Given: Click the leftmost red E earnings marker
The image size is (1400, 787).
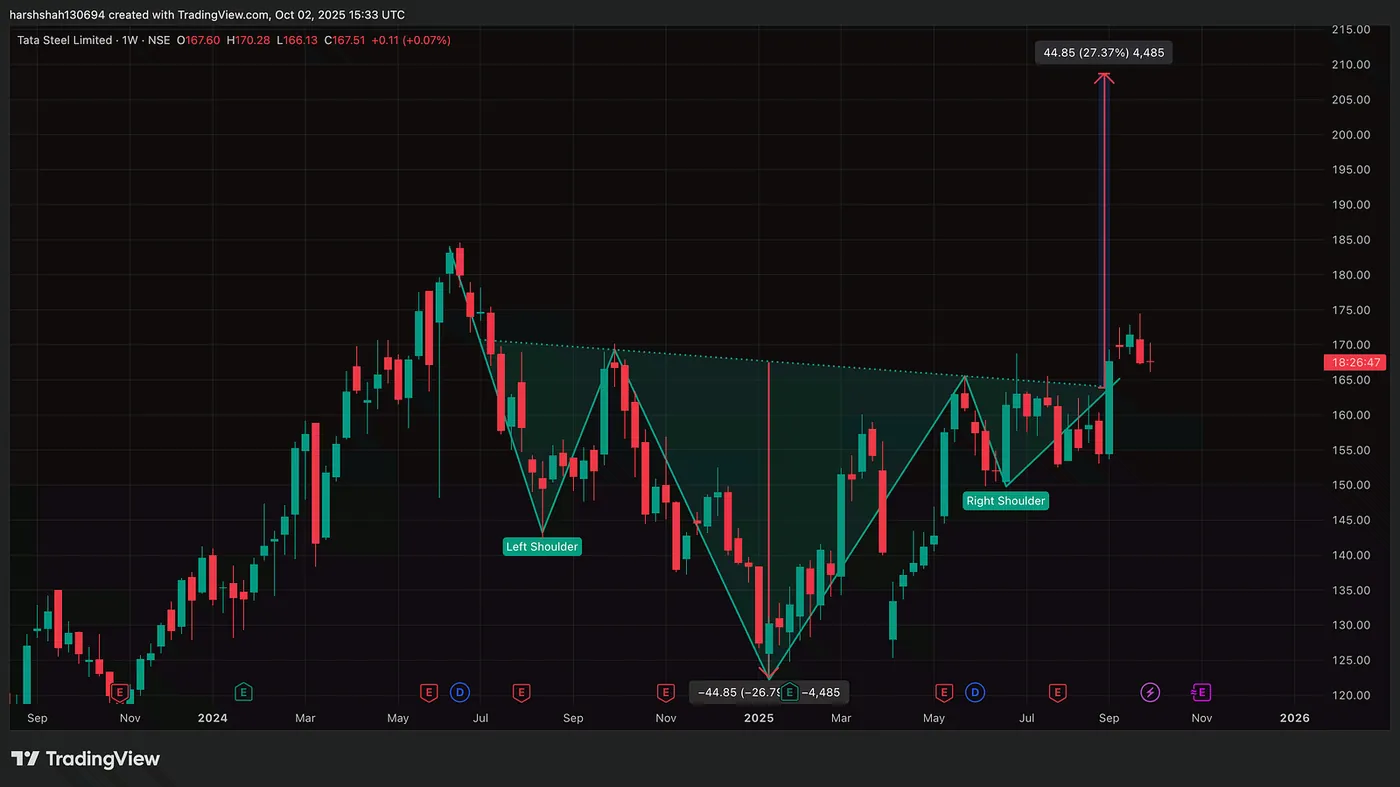Looking at the screenshot, I should [119, 691].
